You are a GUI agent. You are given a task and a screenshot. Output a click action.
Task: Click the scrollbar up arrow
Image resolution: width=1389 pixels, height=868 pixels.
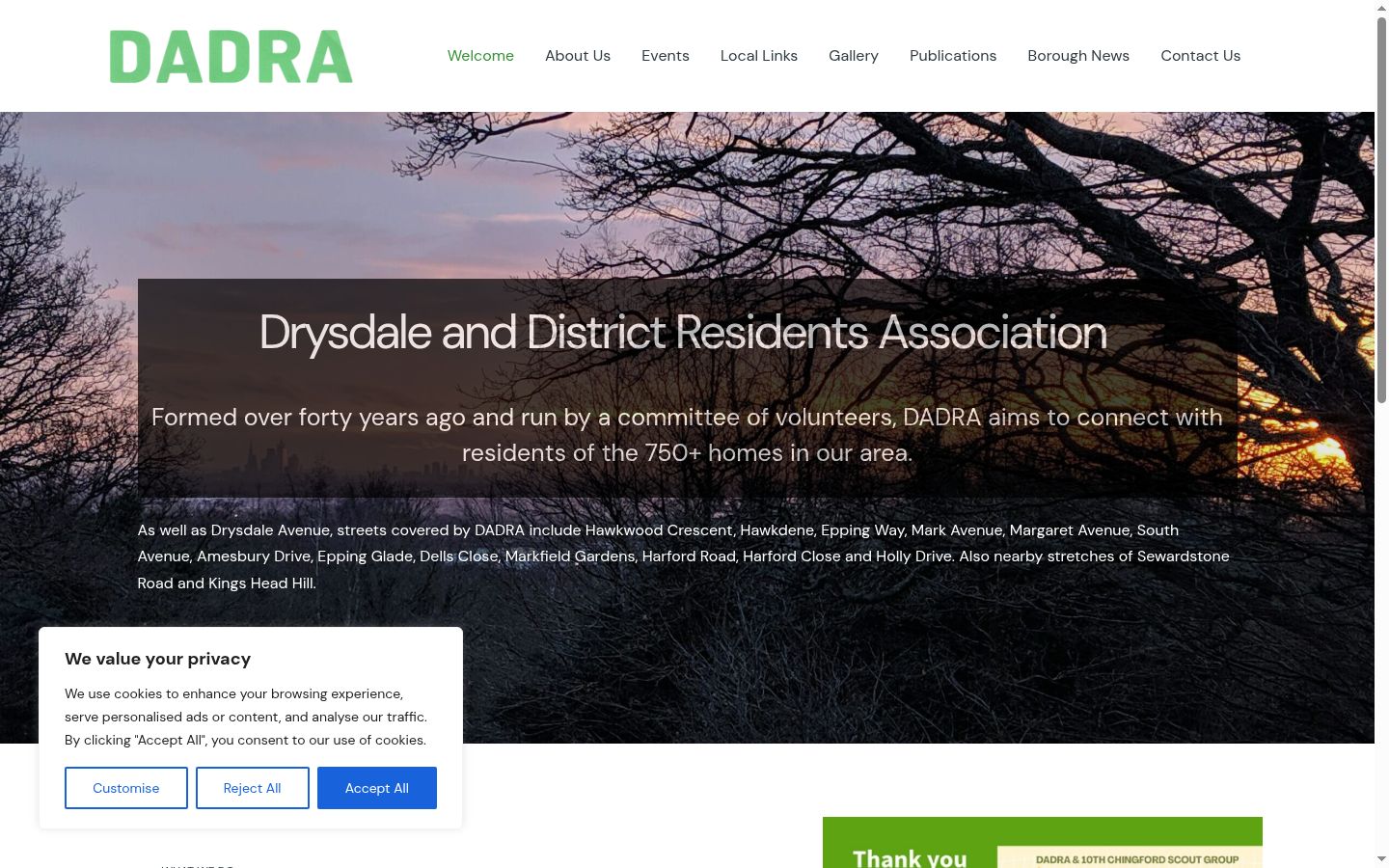[1381, 8]
